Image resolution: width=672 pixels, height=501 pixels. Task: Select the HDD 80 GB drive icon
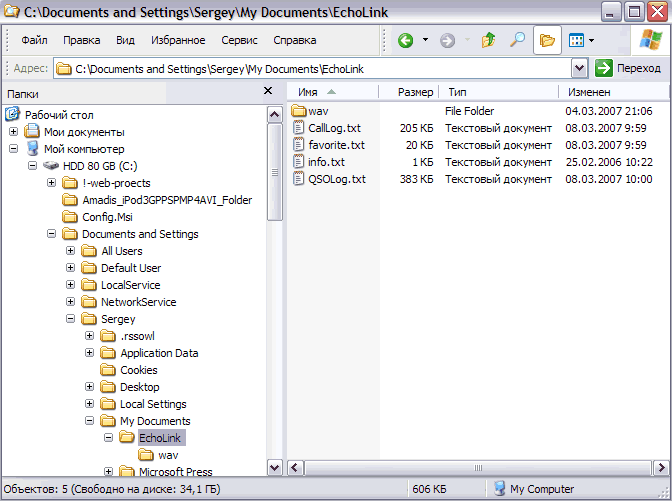coord(51,165)
